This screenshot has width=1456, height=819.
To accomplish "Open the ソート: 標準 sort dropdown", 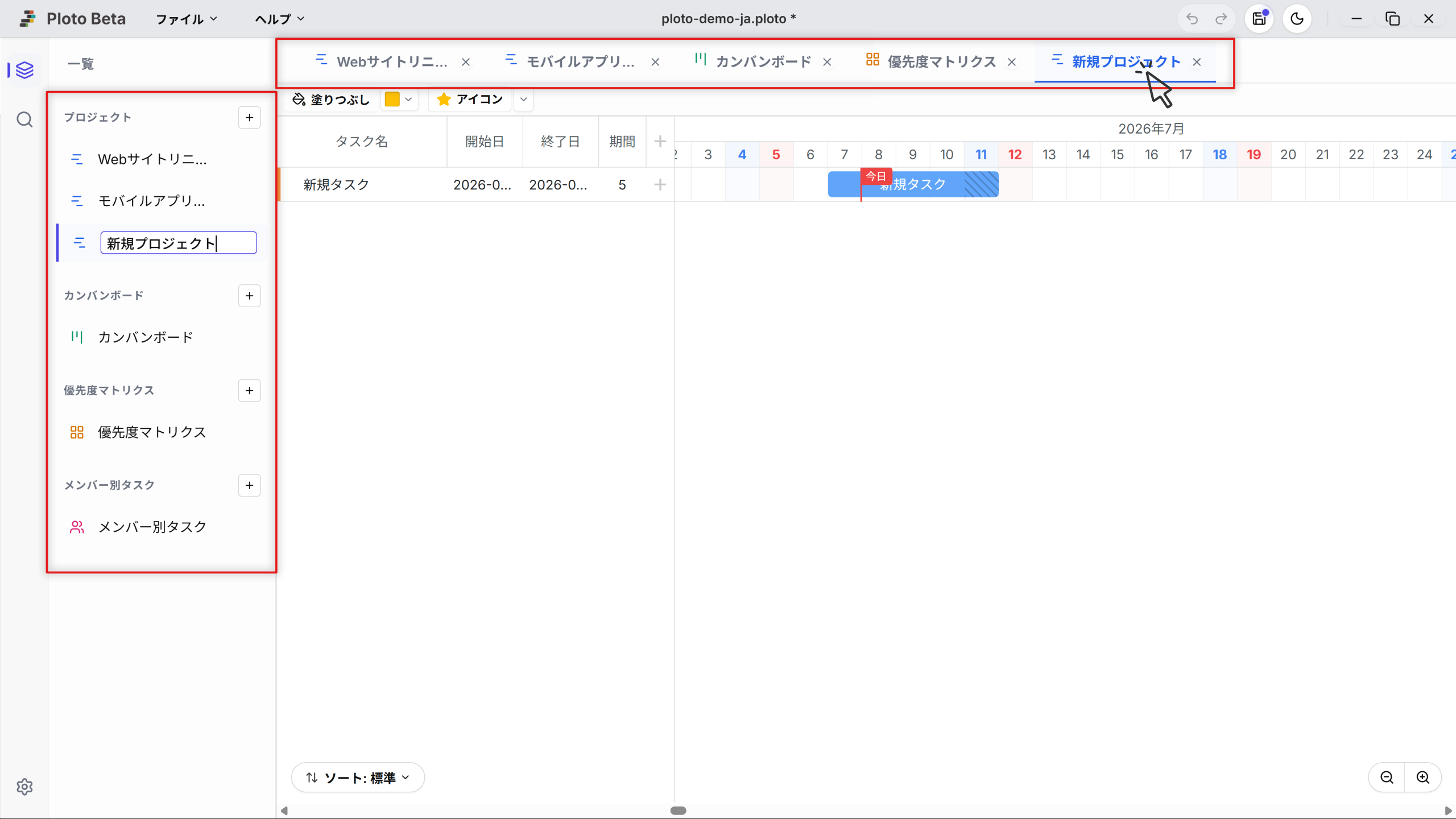I will pyautogui.click(x=358, y=777).
